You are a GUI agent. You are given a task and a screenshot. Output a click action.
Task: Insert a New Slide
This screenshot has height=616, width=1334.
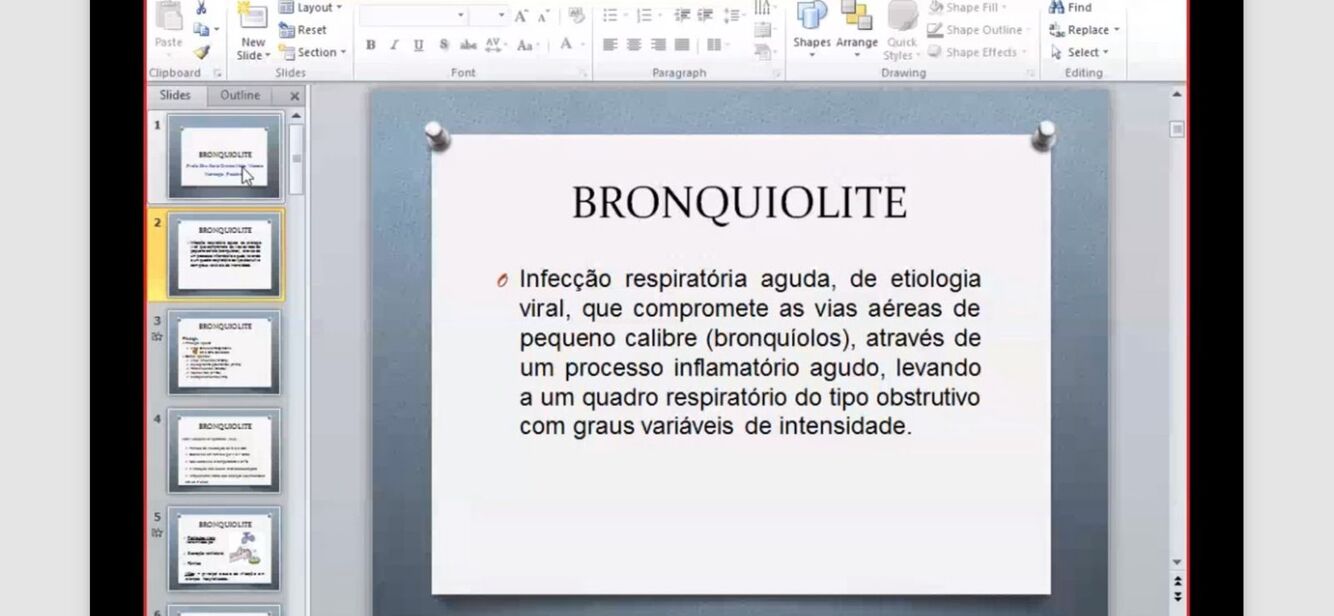252,31
